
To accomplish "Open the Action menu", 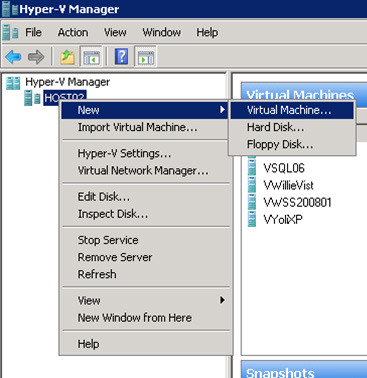I will coord(73,32).
